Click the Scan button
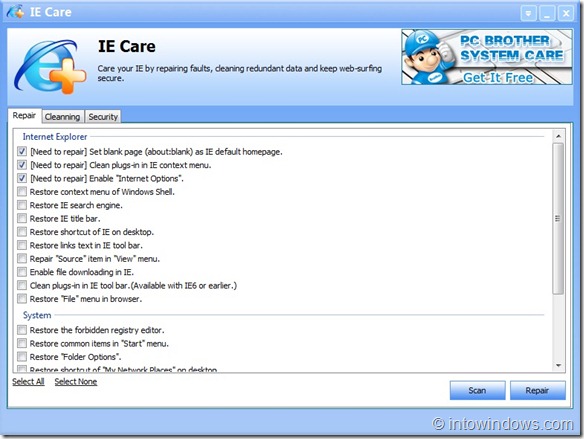The width and height of the screenshot is (584, 439). pyautogui.click(x=477, y=390)
